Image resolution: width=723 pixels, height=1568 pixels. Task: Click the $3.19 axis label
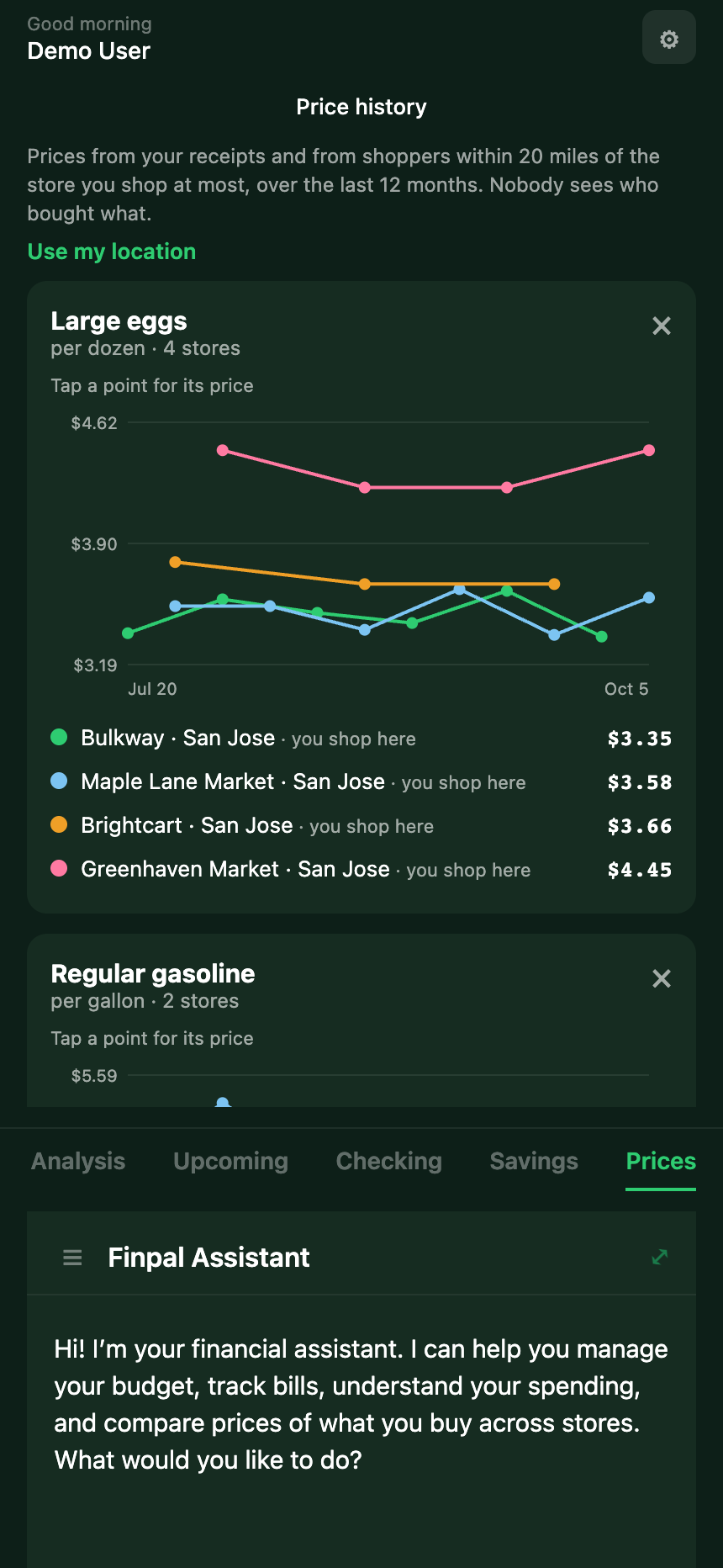pos(95,665)
